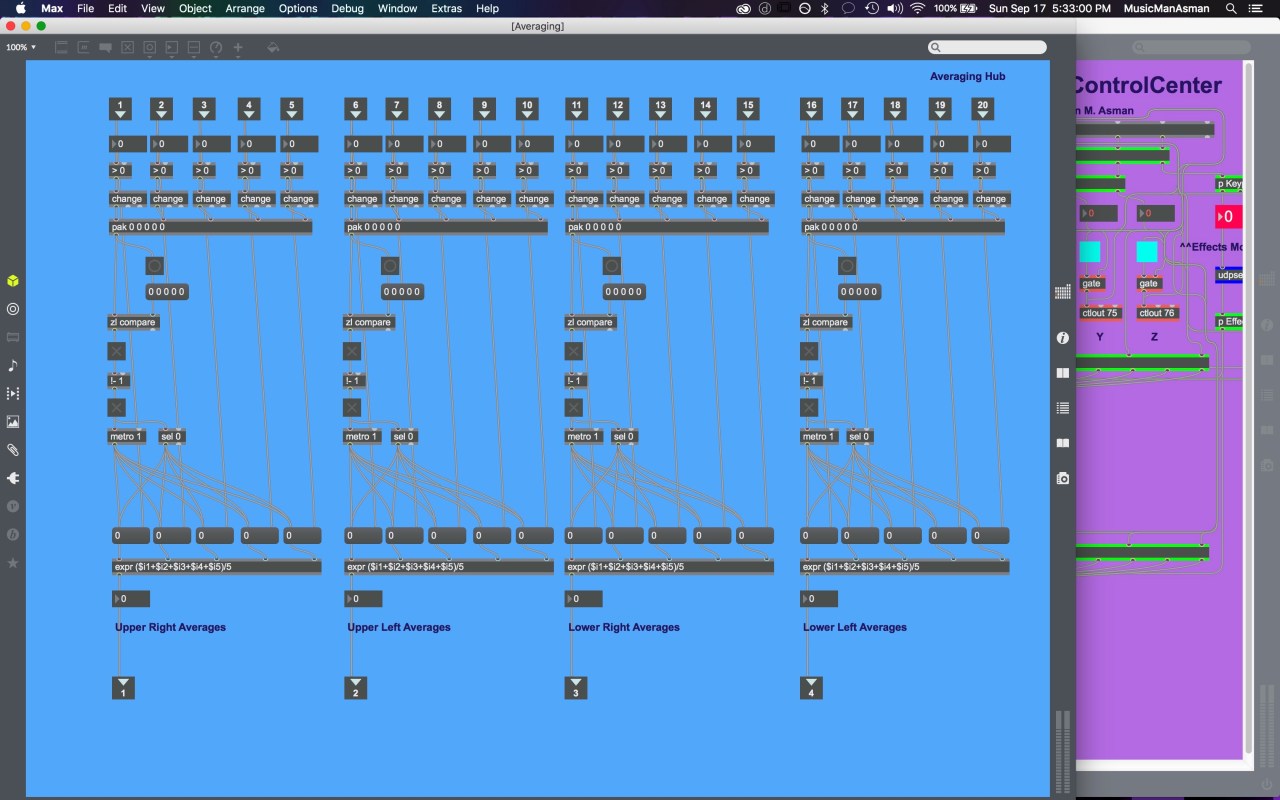Show the Max Console list icon

point(1063,408)
